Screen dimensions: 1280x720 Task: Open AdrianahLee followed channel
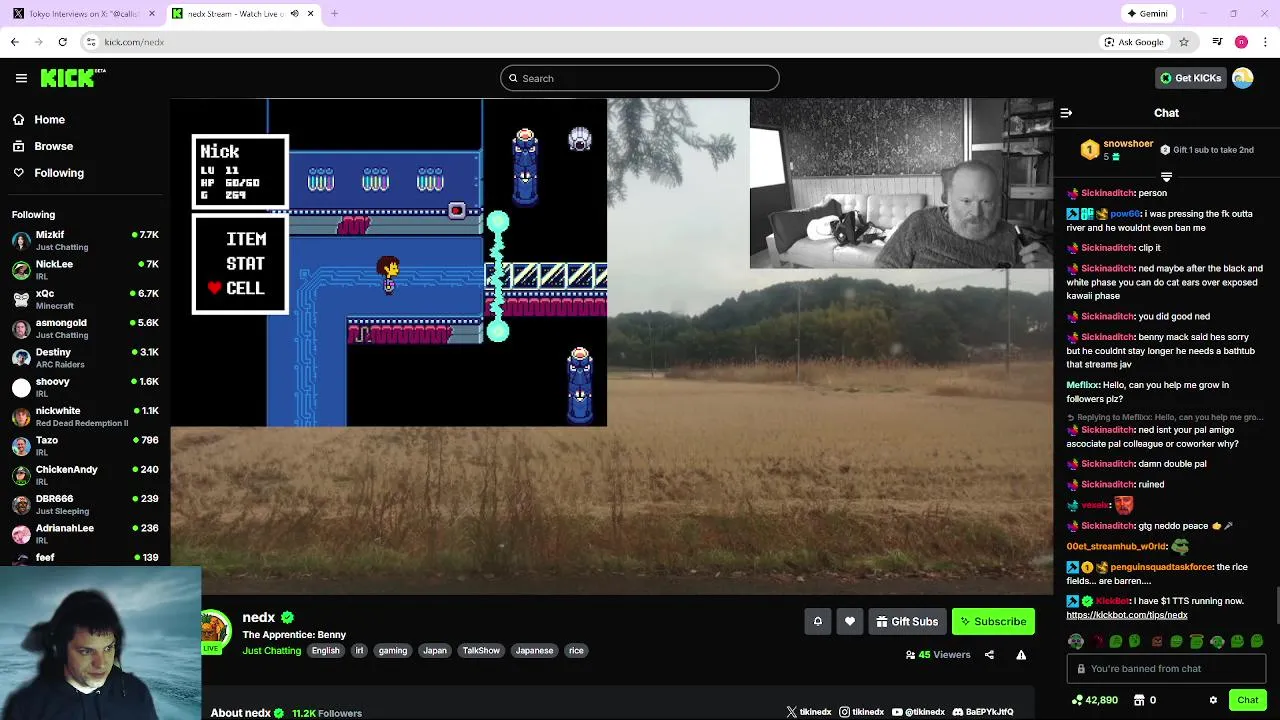tap(84, 534)
